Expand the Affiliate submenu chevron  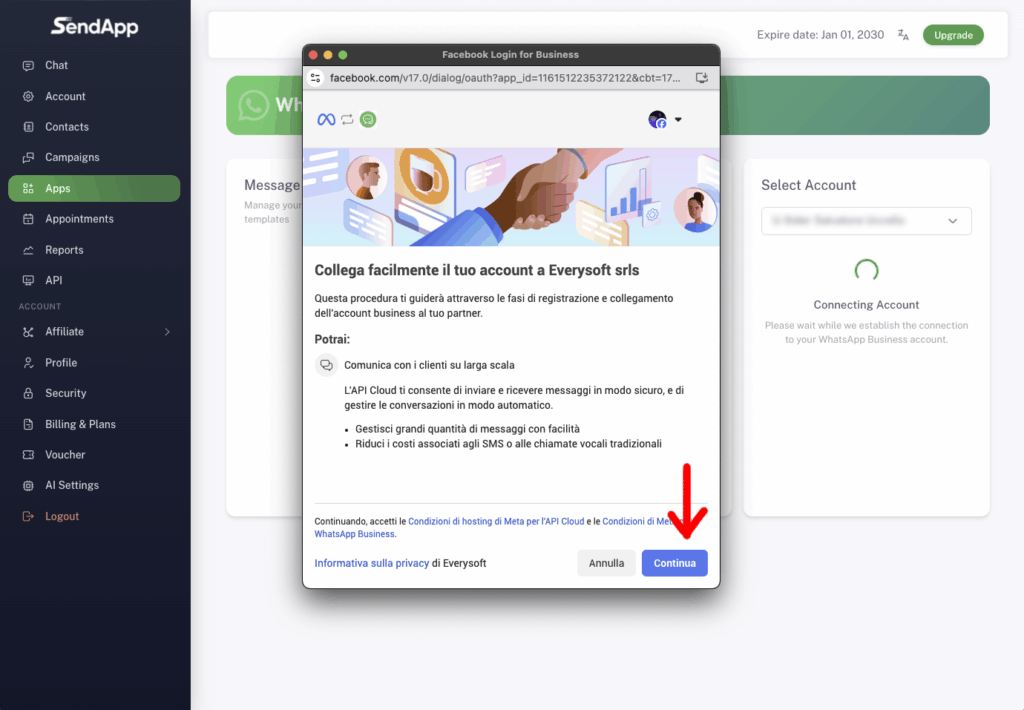point(167,332)
